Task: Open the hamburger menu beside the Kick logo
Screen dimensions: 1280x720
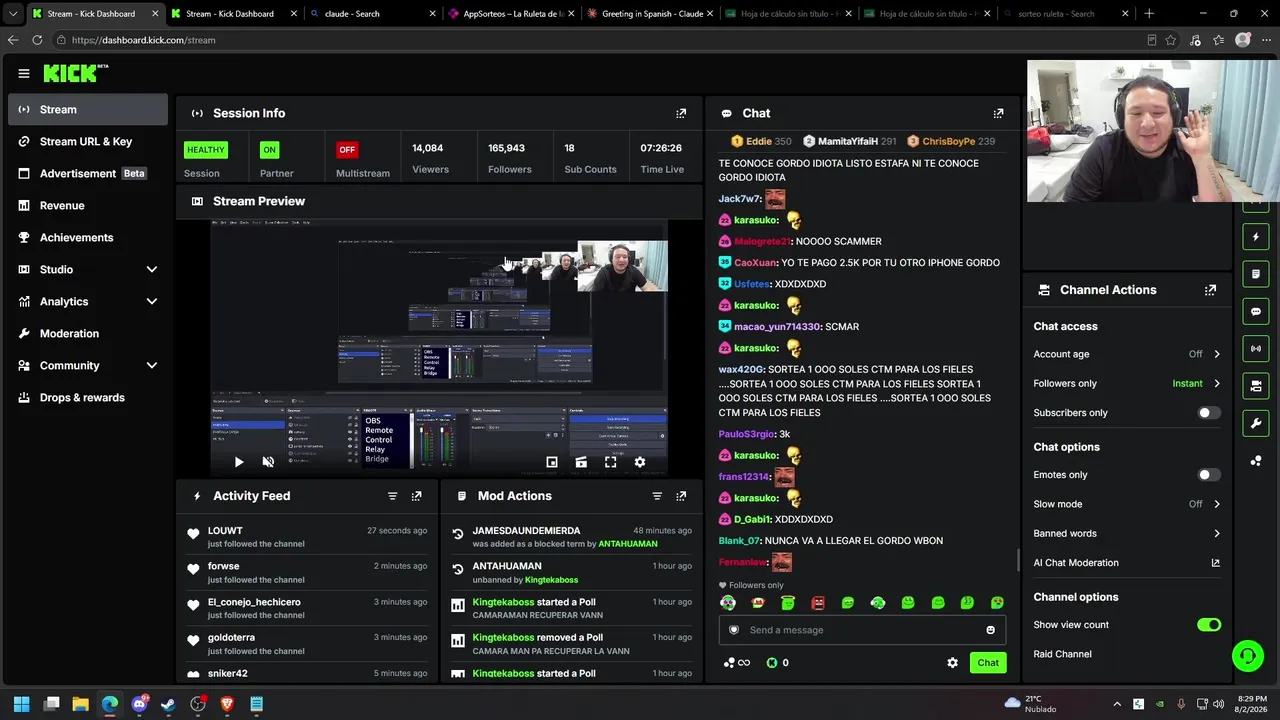Action: click(x=24, y=73)
